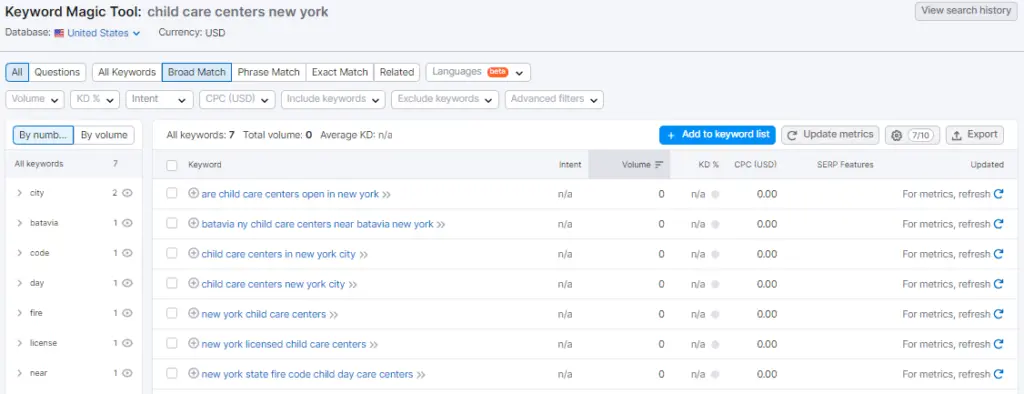
Task: Refresh metrics for 'child care centers in new york city'
Action: 999,254
